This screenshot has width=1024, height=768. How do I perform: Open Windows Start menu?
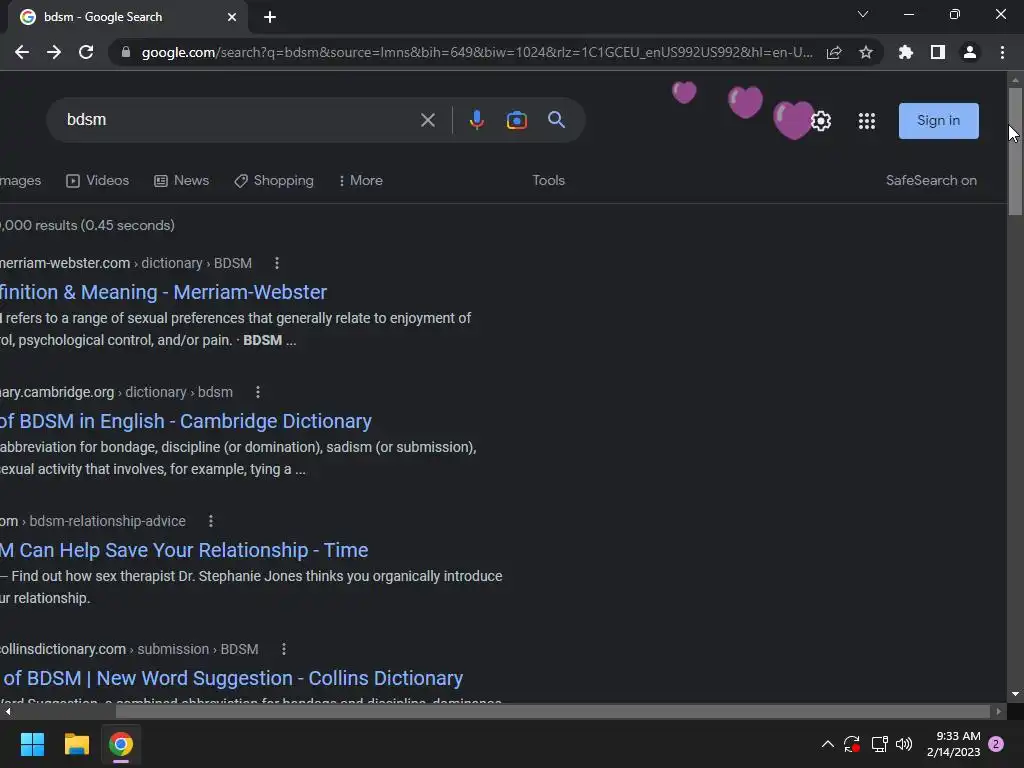click(32, 744)
